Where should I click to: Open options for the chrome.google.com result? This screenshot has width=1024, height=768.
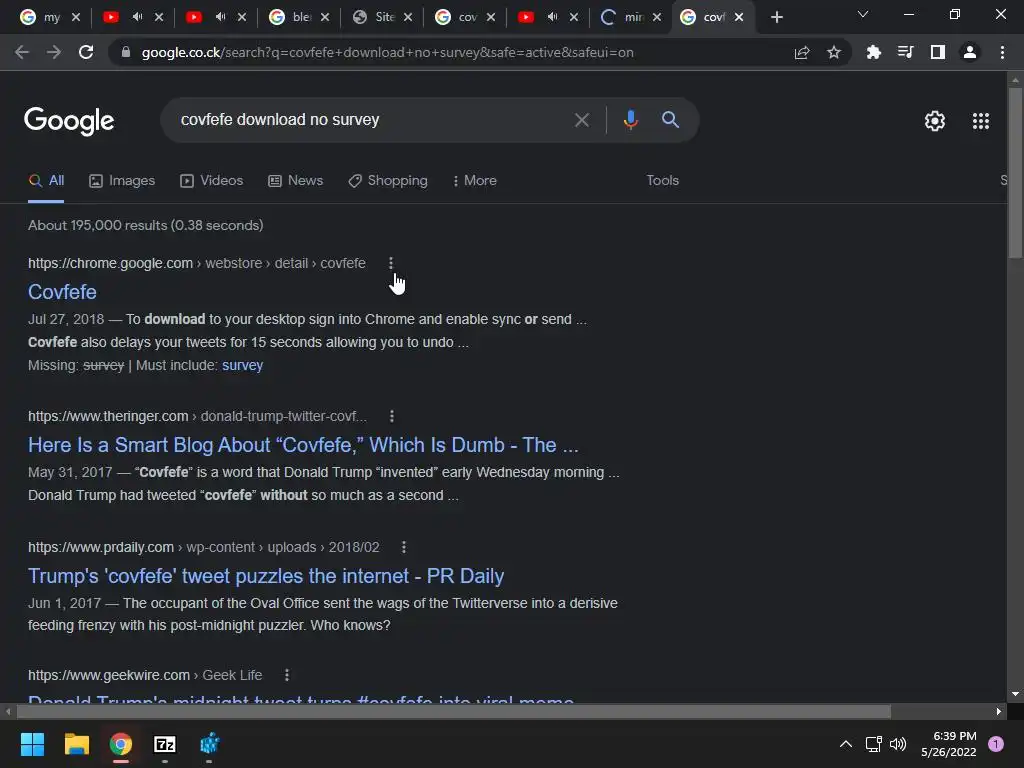coord(391,263)
